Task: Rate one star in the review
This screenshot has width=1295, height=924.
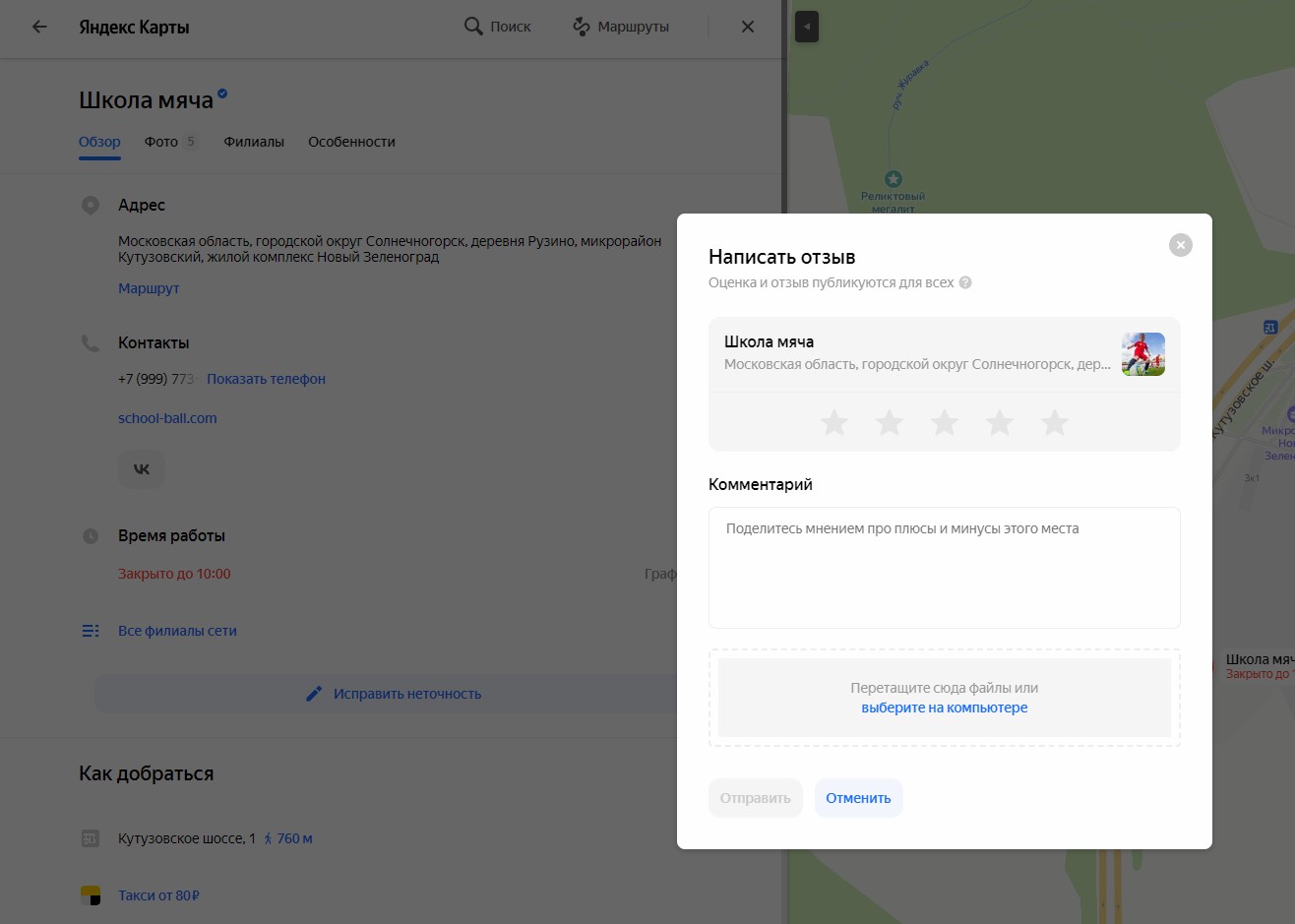Action: pos(834,423)
